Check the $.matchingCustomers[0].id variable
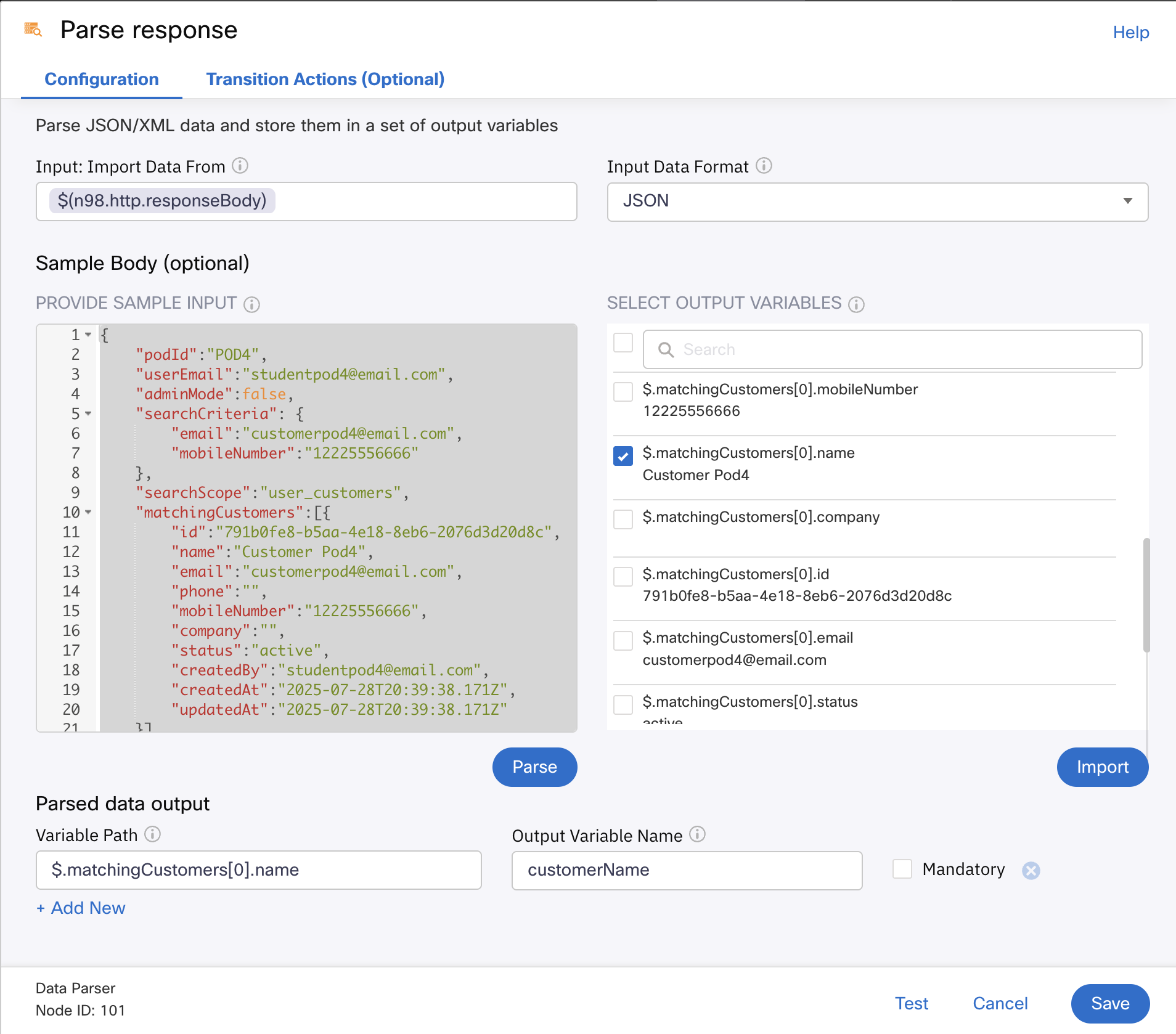 [623, 577]
